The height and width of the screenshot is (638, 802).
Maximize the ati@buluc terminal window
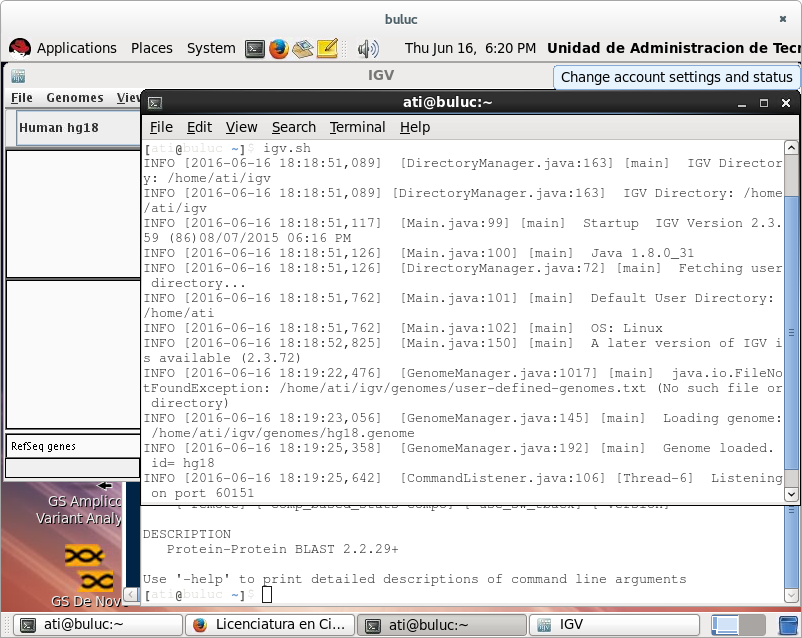764,103
